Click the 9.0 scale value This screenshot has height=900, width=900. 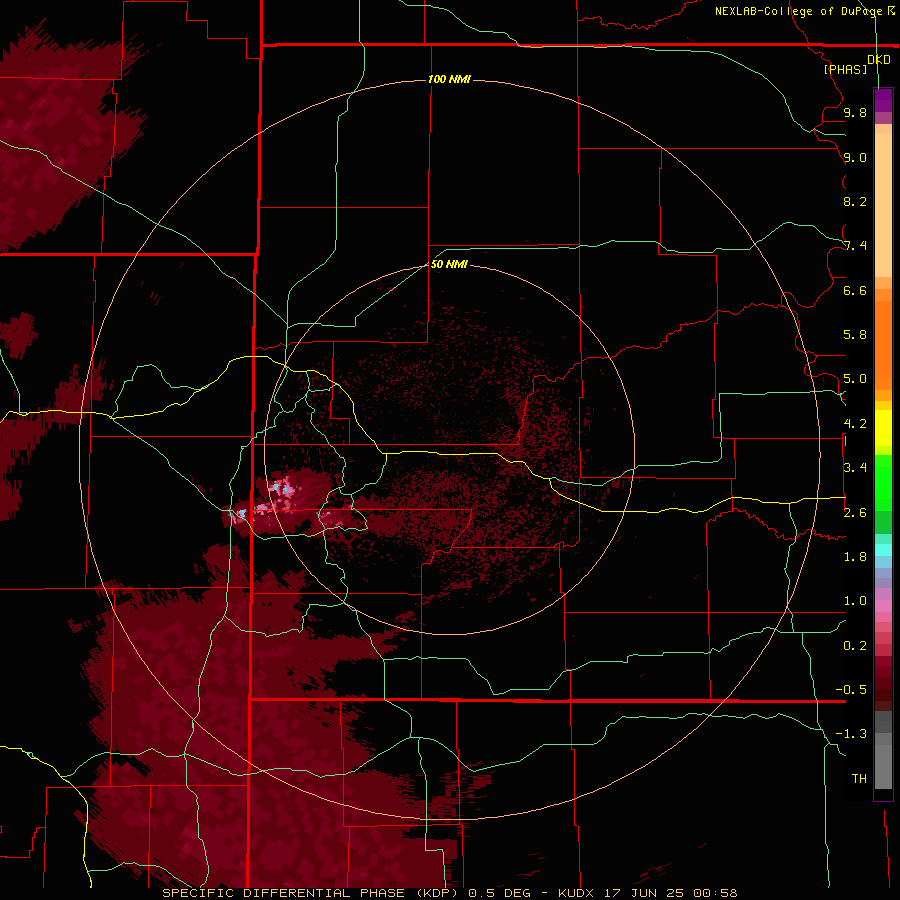(855, 157)
